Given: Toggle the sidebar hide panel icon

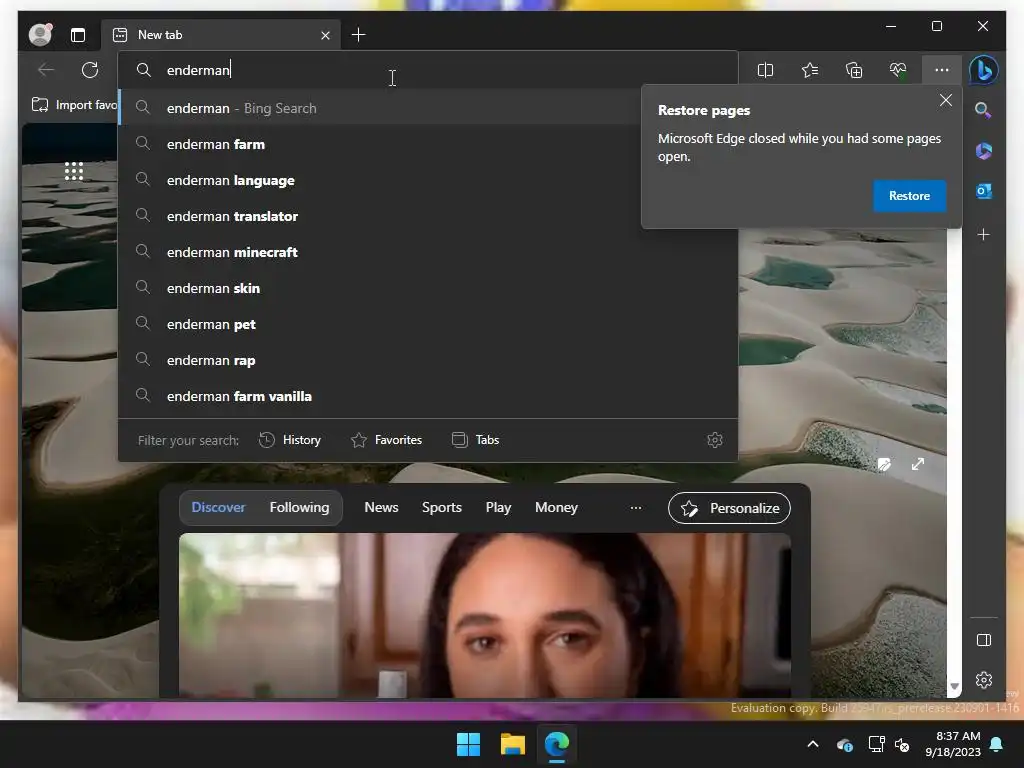Looking at the screenshot, I should pos(984,640).
